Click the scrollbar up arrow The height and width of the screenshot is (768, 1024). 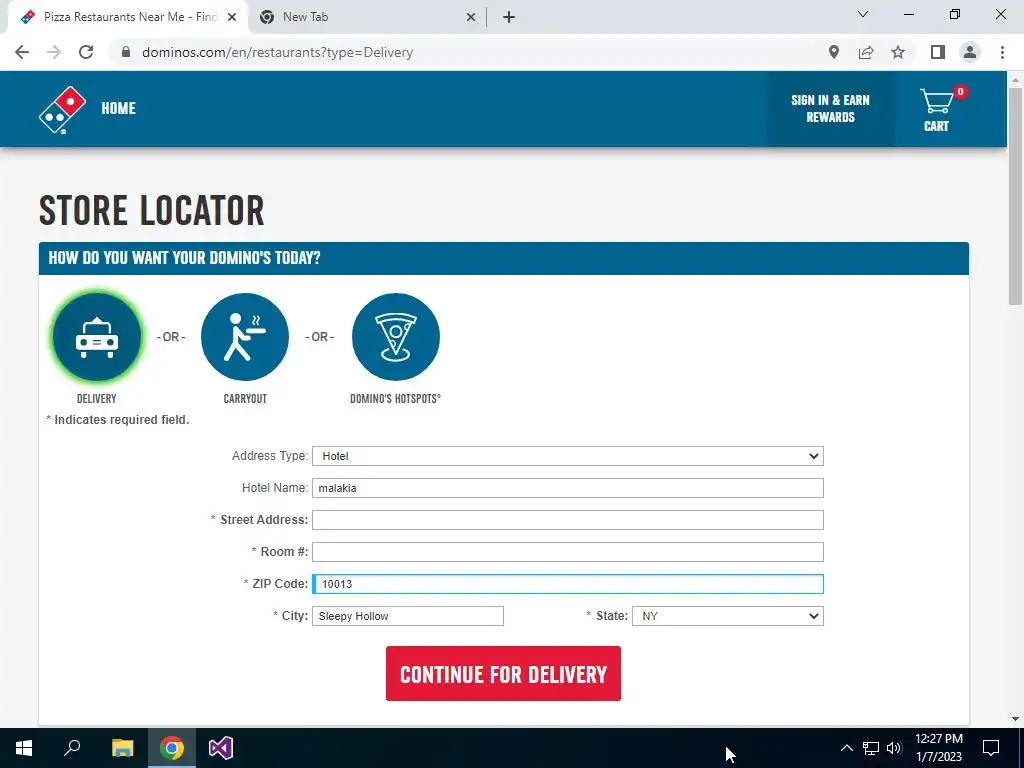(1015, 79)
